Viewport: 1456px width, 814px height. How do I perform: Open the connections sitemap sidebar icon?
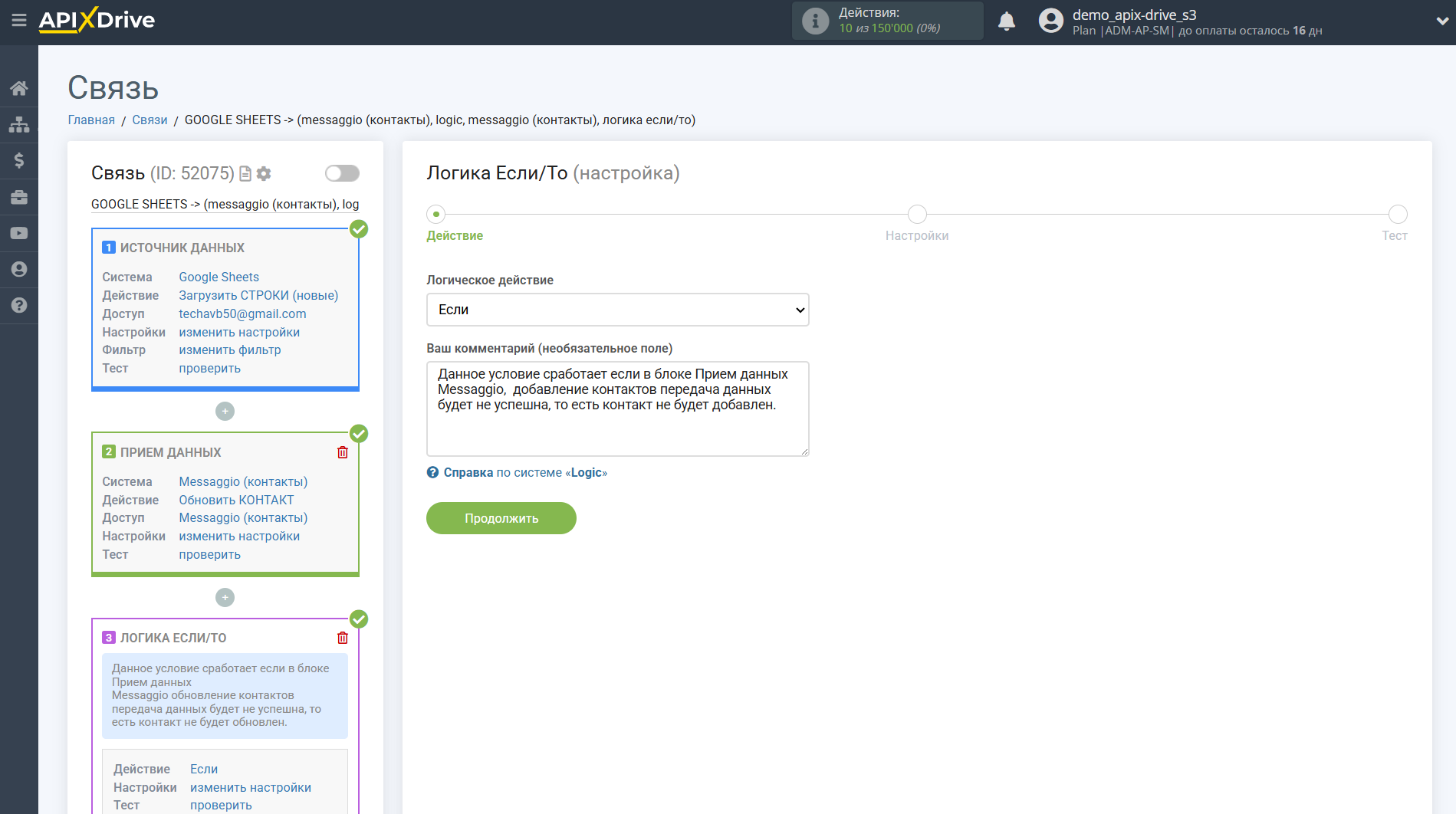19,124
